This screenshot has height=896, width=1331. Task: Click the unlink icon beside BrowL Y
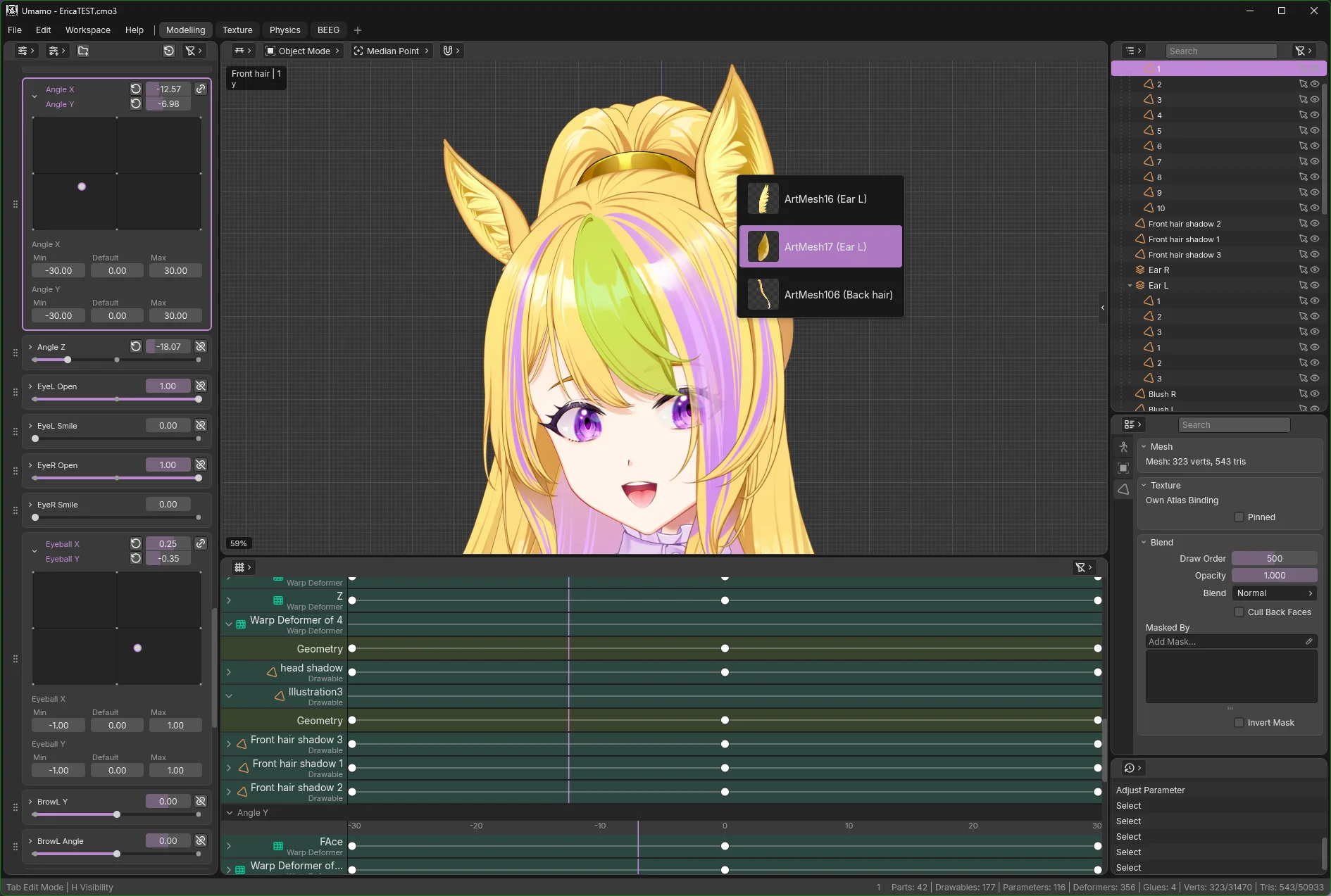tap(201, 801)
